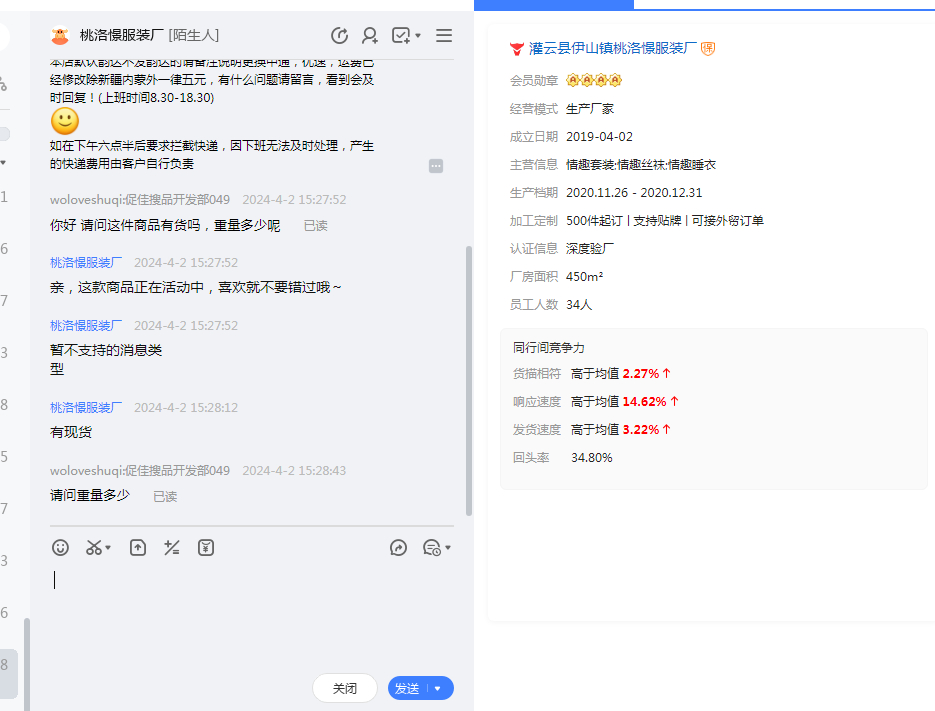Expand the send options arrow
Screen dimensions: 935x711
click(x=438, y=688)
